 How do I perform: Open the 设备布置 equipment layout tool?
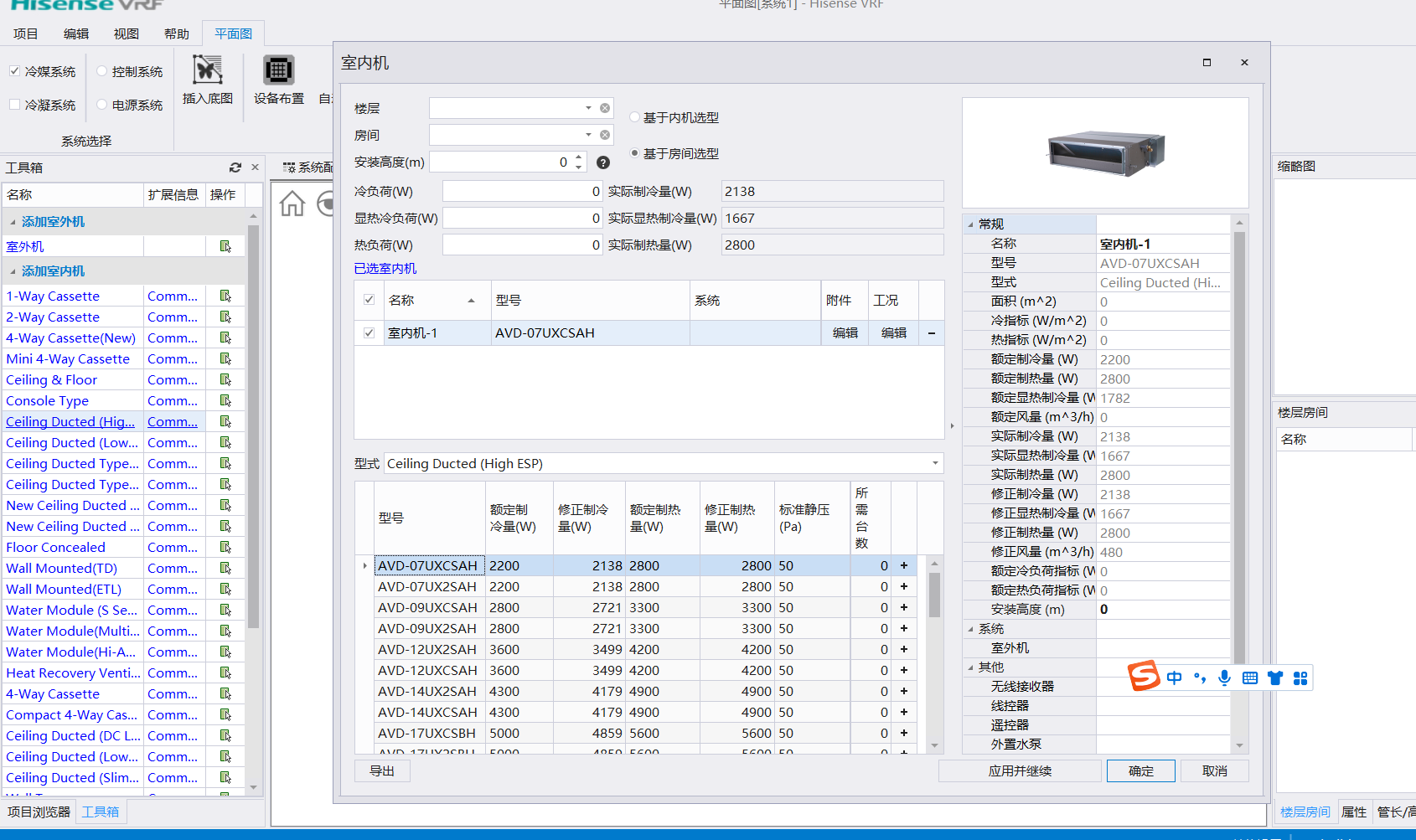click(x=278, y=70)
